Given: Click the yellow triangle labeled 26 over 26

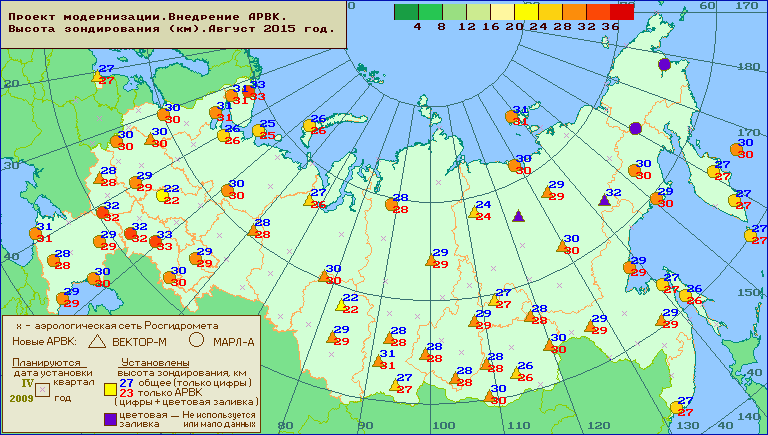Looking at the screenshot, I should (516, 373).
